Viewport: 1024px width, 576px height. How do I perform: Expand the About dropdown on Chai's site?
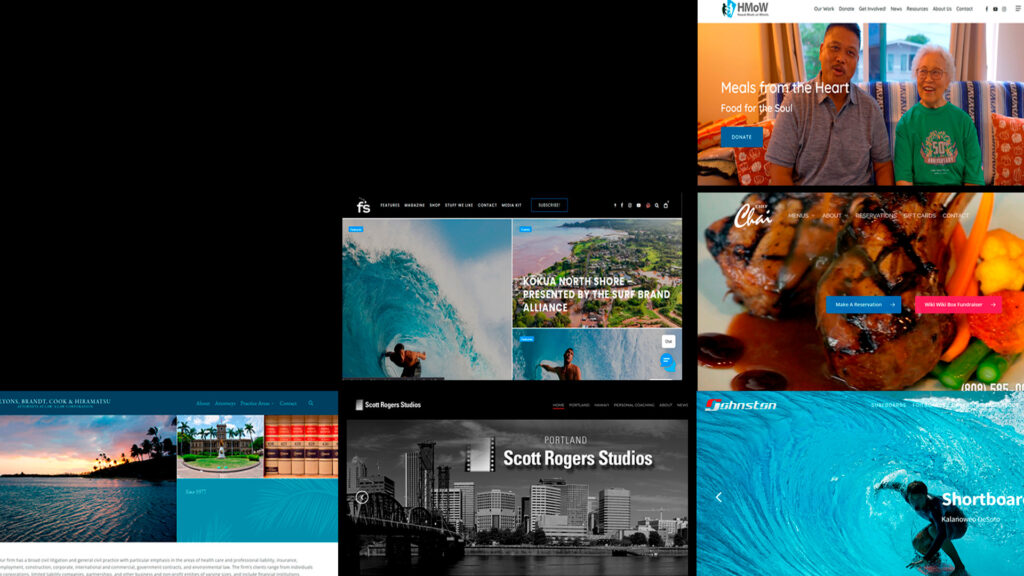click(833, 215)
